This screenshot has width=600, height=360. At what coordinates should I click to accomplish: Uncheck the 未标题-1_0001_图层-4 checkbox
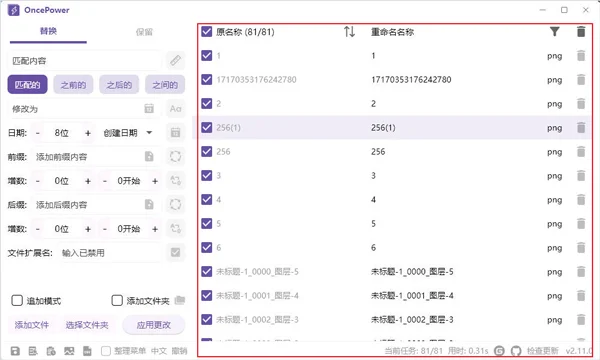(207, 295)
